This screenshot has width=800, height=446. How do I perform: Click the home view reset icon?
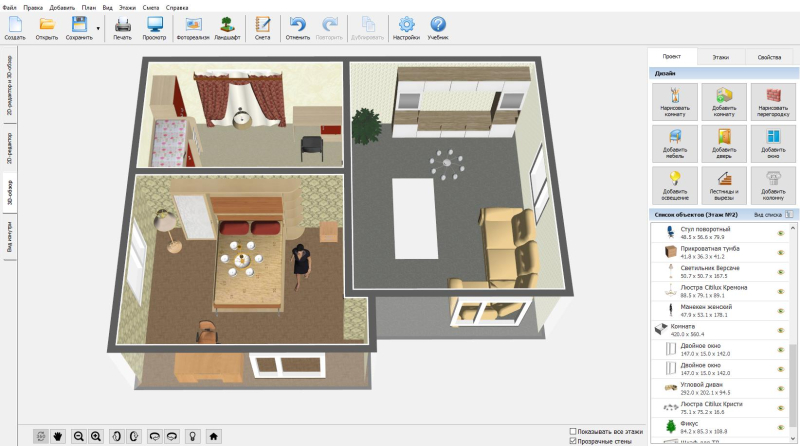tap(213, 436)
